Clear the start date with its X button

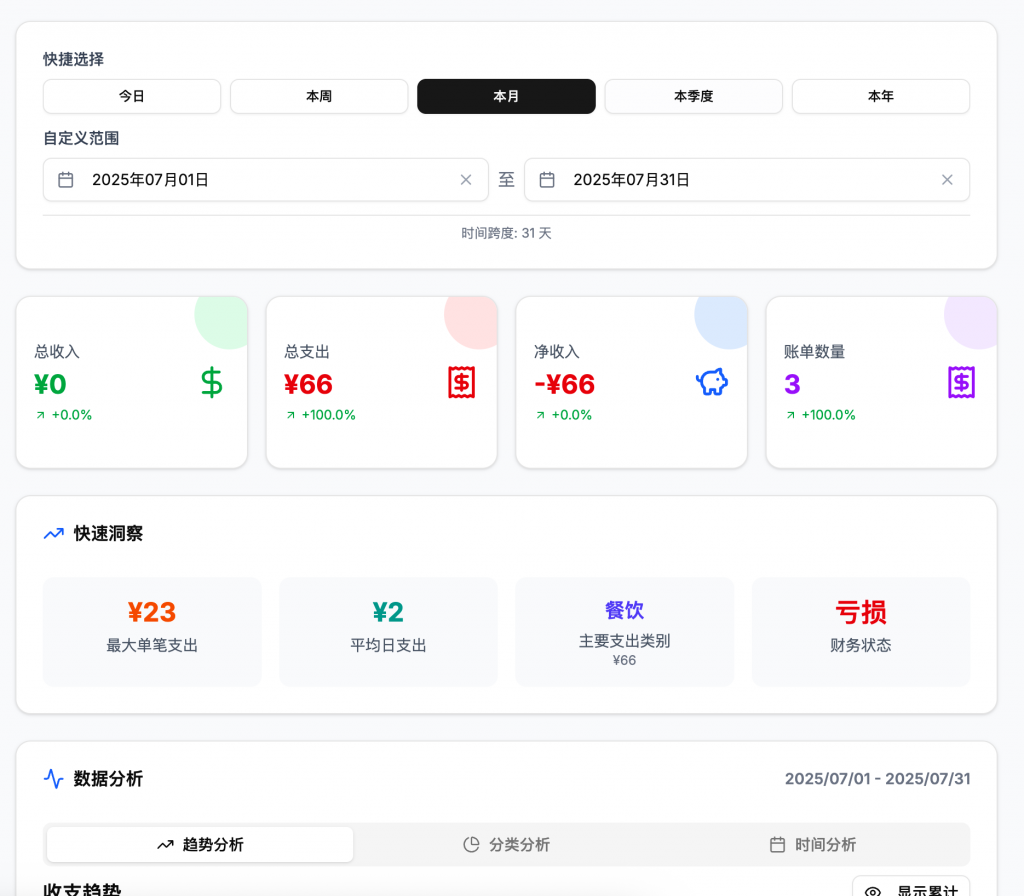(465, 180)
